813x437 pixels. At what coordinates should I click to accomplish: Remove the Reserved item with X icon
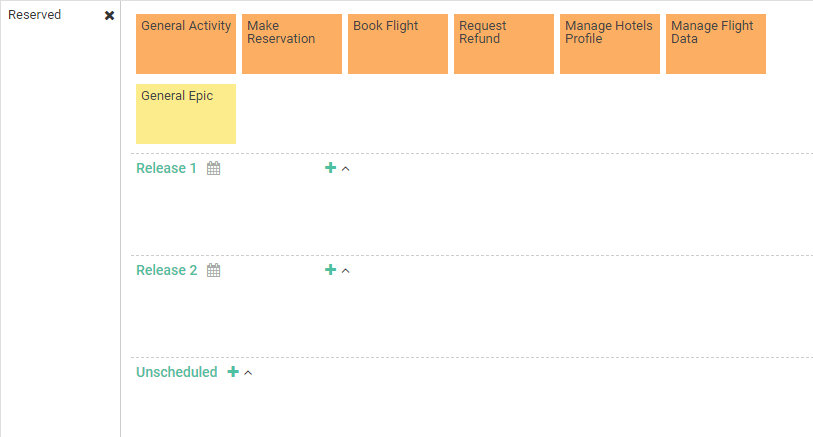point(109,16)
